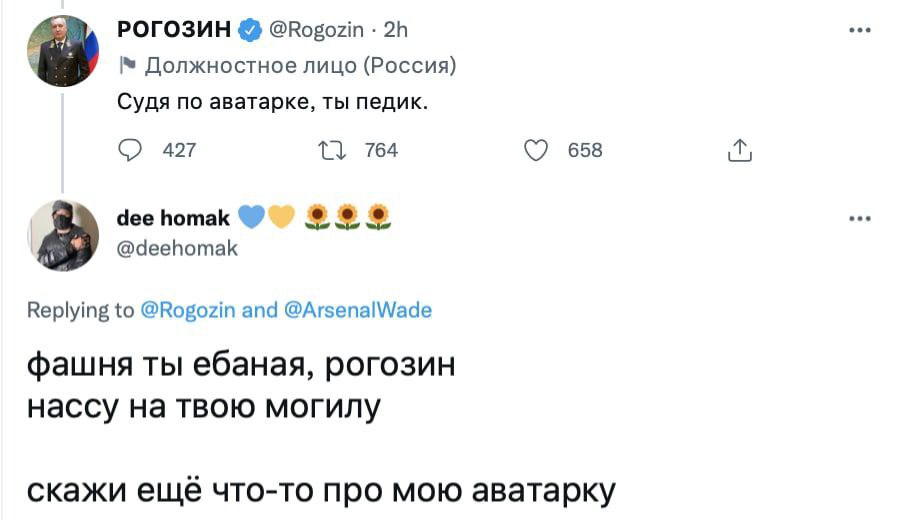Open the more options menu on dee homak's tweet
898x520 pixels.
(x=858, y=217)
